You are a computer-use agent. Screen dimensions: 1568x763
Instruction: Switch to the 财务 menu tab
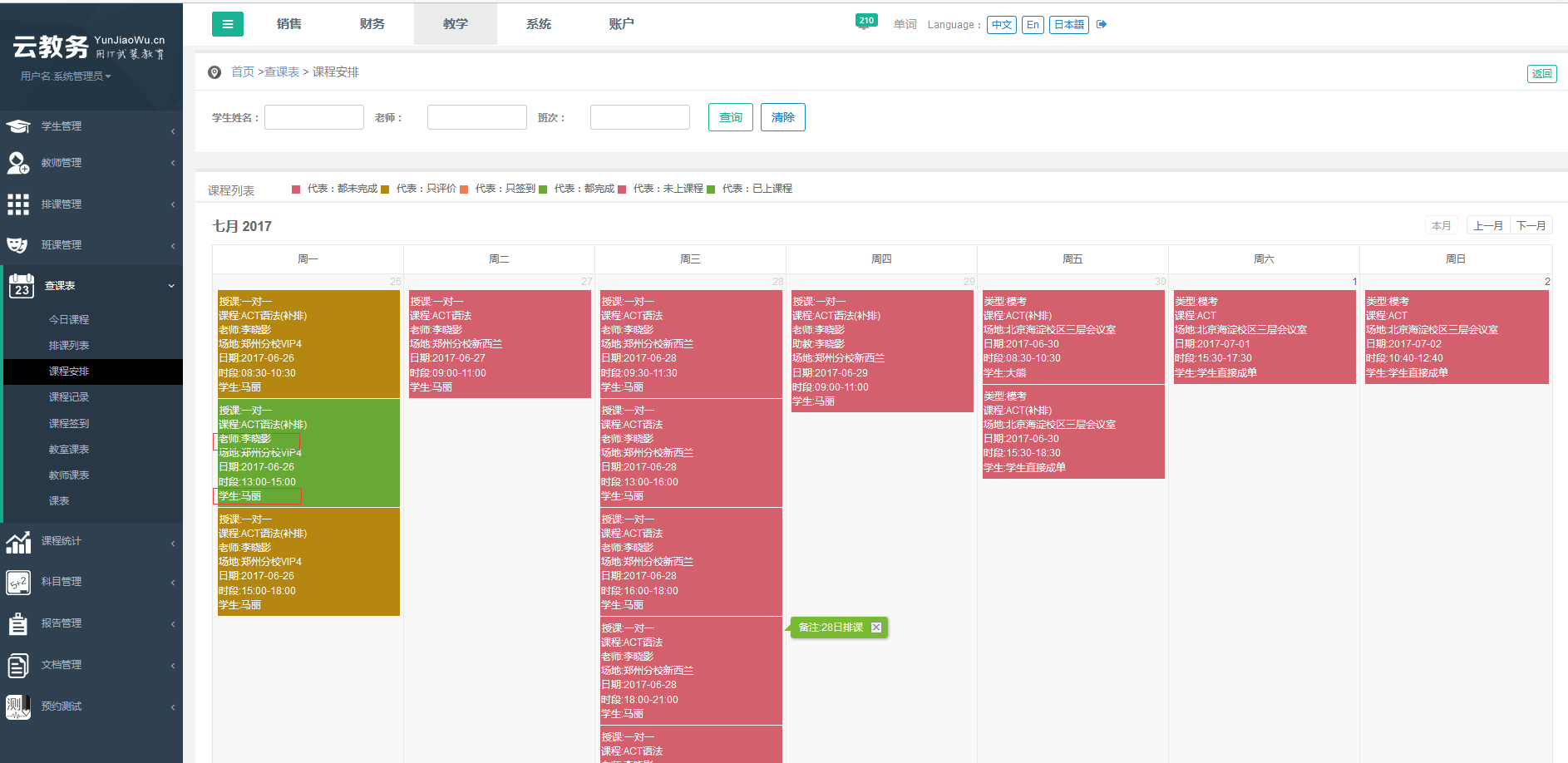pos(372,24)
